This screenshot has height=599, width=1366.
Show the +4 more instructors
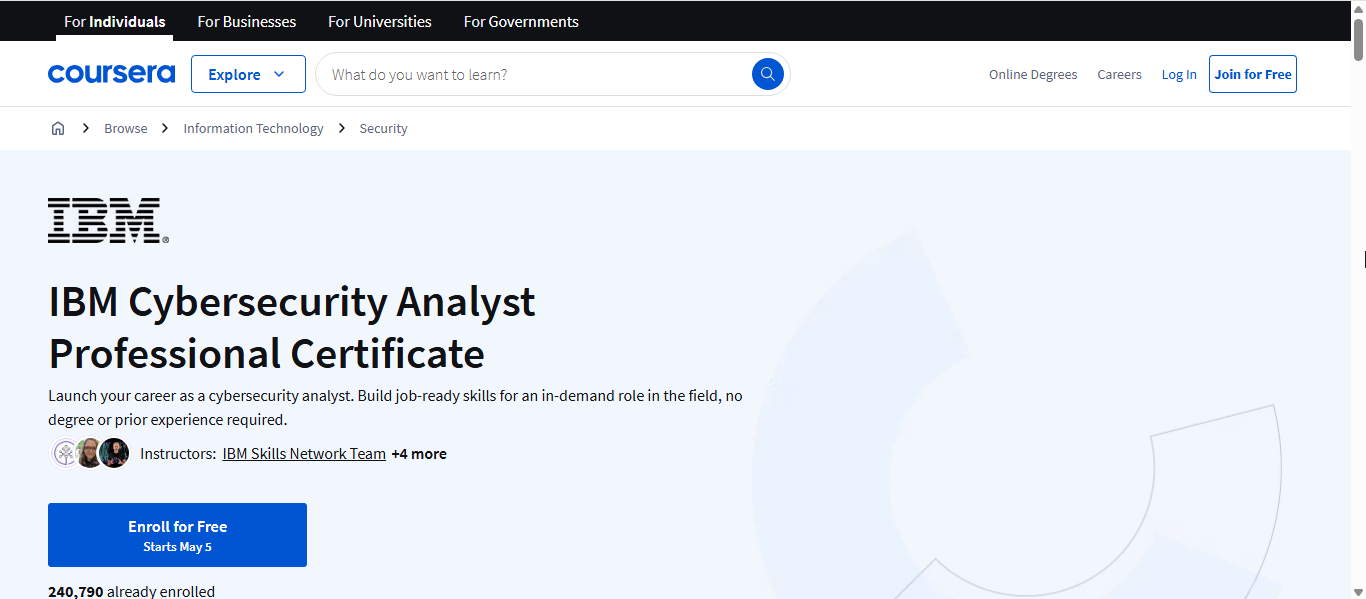[x=419, y=454]
